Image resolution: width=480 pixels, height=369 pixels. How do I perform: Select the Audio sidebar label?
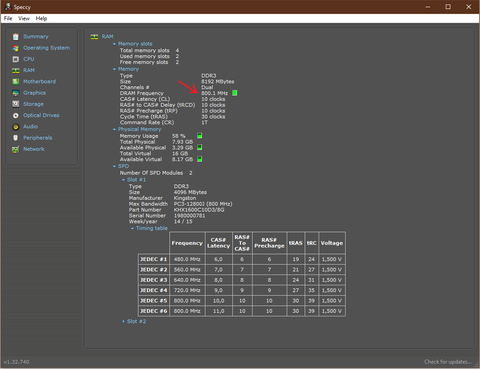tap(30, 127)
